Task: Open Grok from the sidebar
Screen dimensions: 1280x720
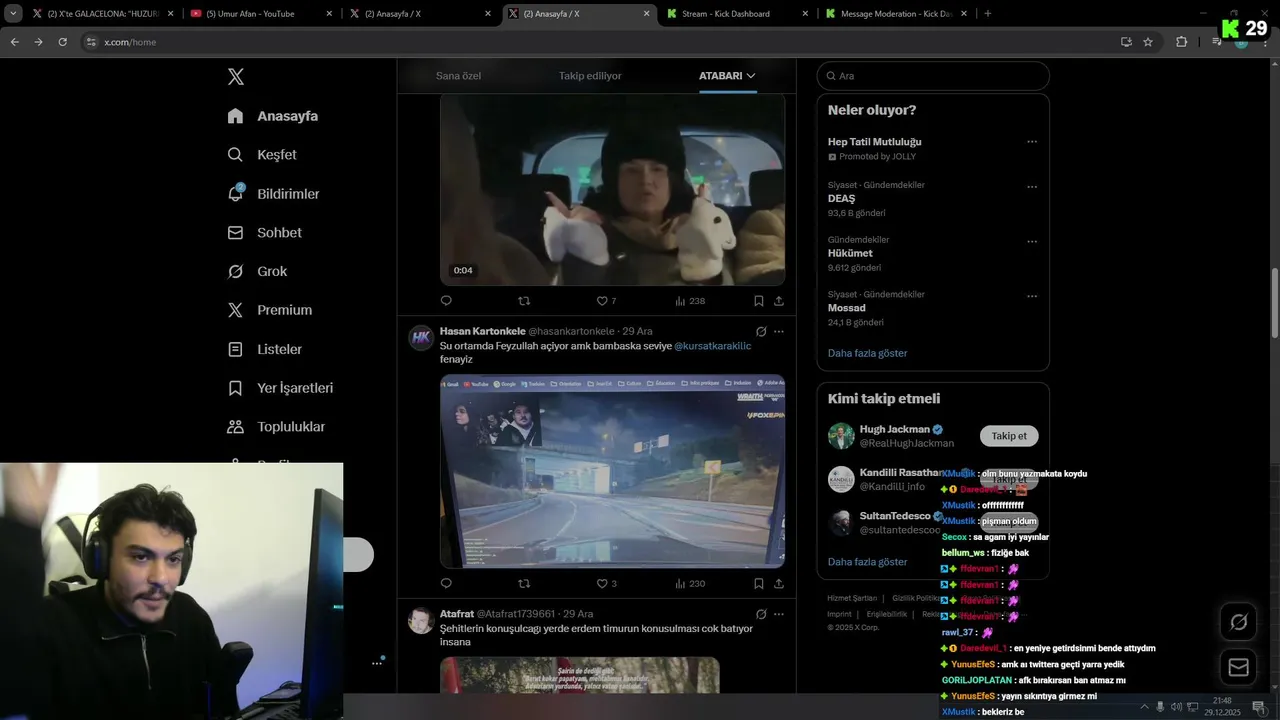Action: [257, 272]
